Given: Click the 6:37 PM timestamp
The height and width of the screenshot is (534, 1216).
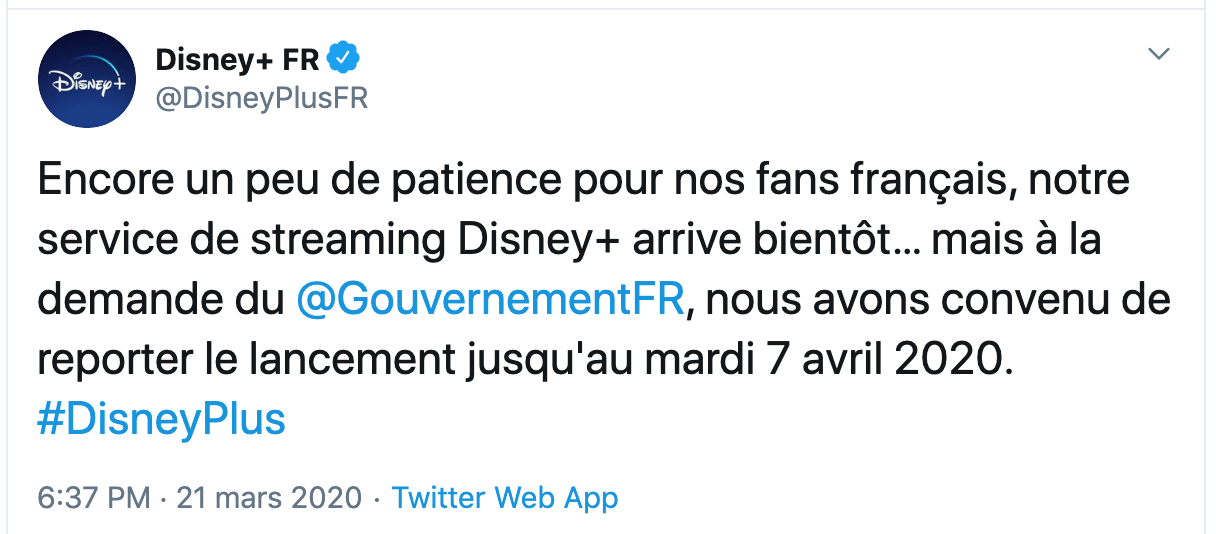Looking at the screenshot, I should point(94,497).
